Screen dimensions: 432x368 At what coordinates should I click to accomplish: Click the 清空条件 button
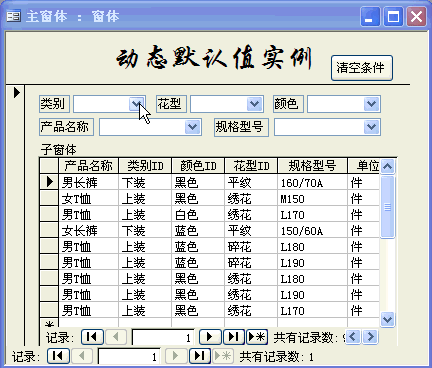pyautogui.click(x=362, y=68)
